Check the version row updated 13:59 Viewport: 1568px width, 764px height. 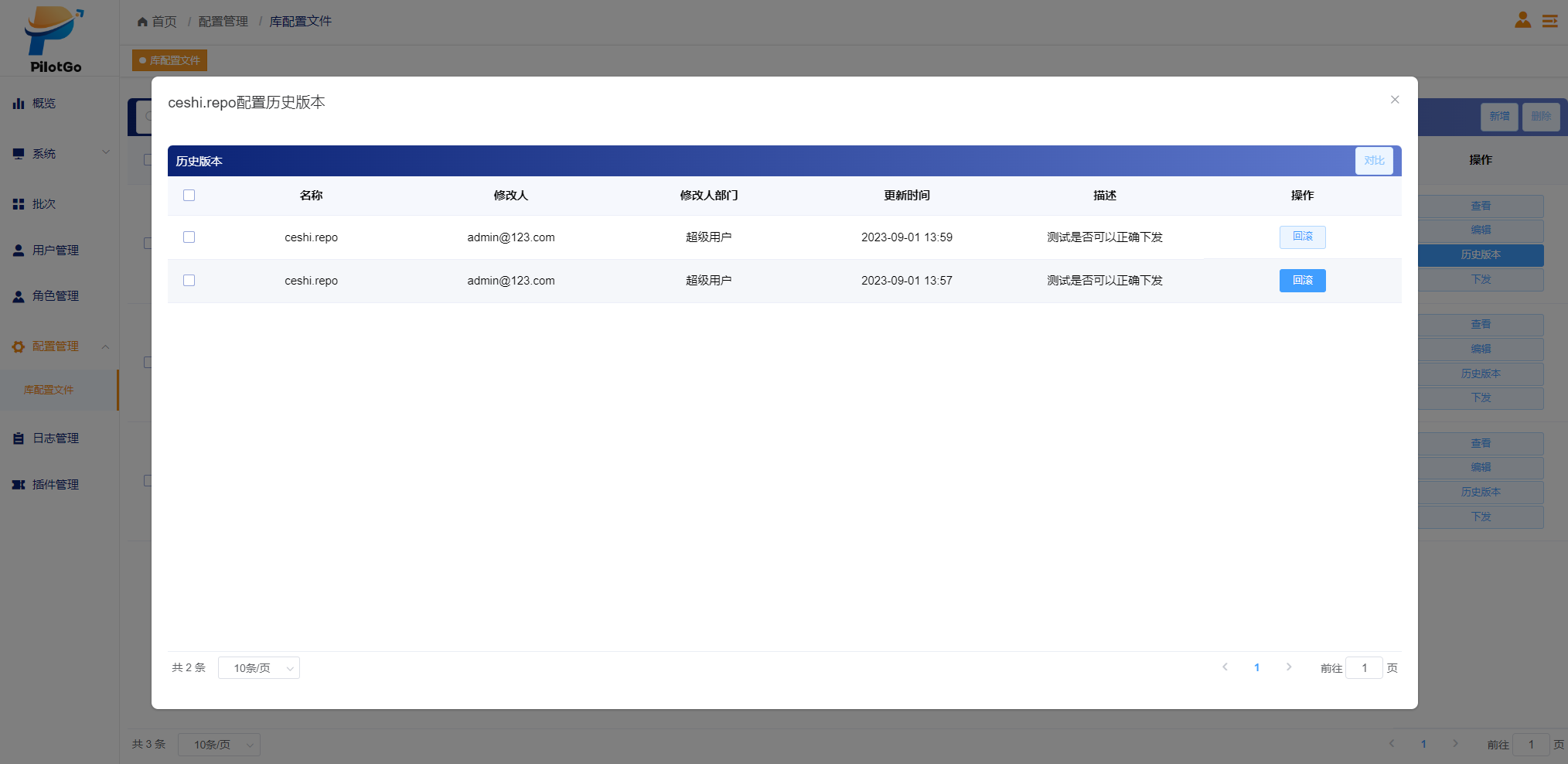click(189, 237)
